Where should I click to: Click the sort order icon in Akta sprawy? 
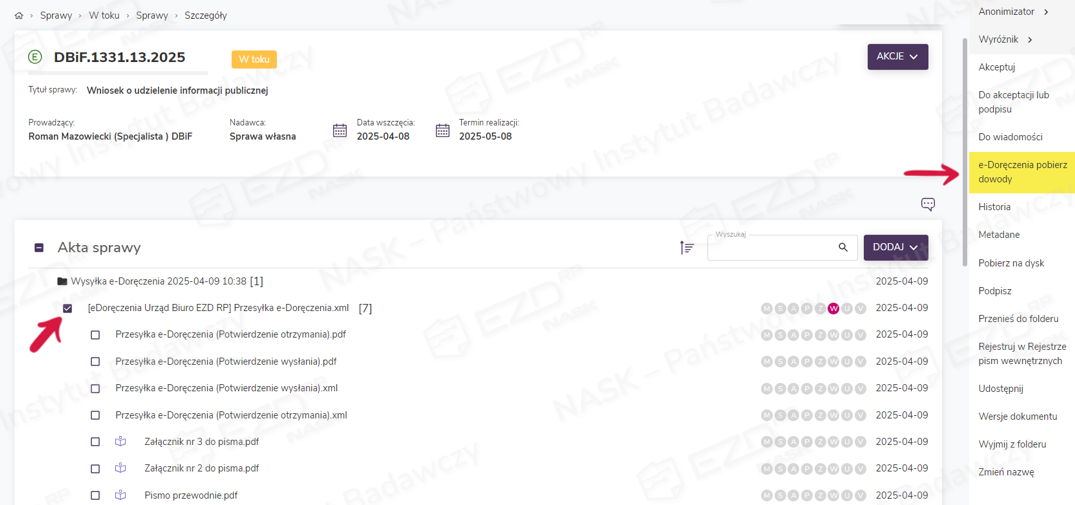click(687, 247)
